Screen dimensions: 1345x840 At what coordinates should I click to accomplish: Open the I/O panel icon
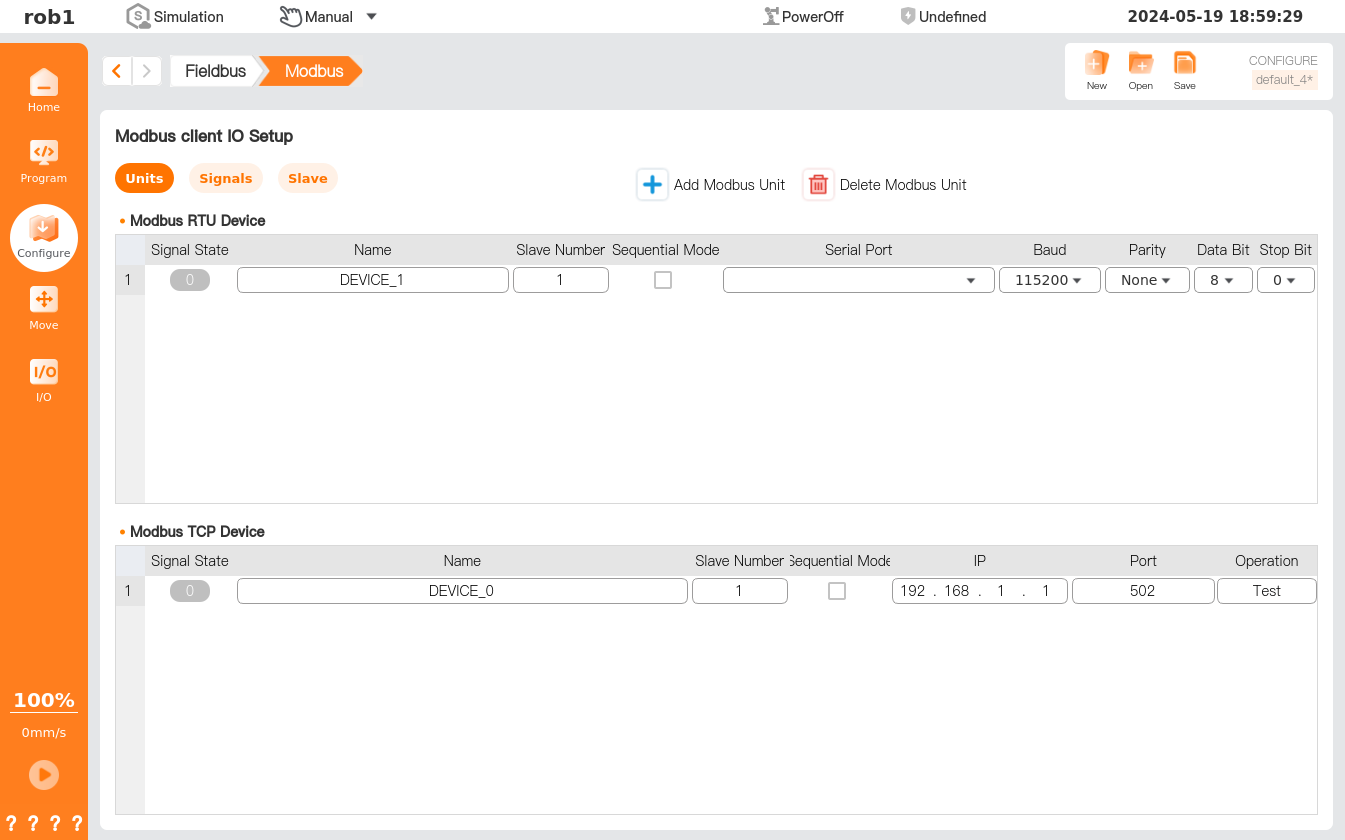(43, 373)
